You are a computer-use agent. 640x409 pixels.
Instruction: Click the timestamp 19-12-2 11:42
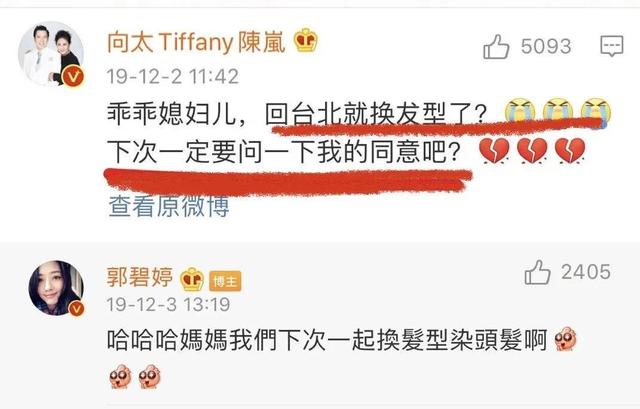pos(173,77)
